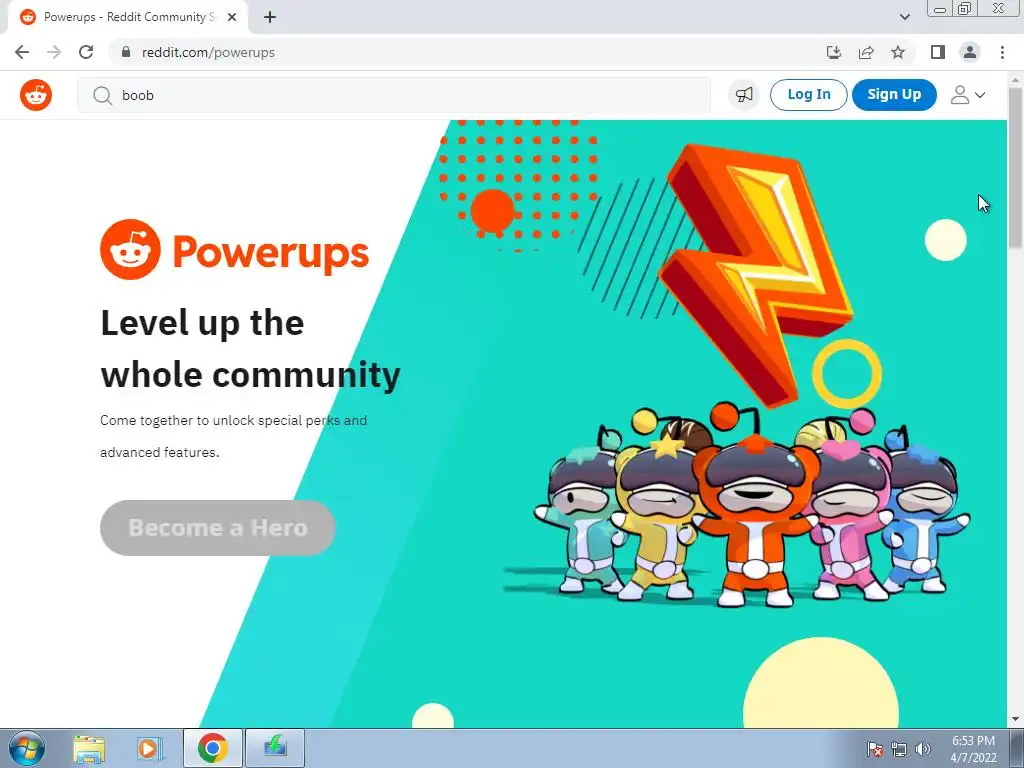Click the address bar URL reddit.com/powerups
Image resolution: width=1024 pixels, height=768 pixels.
pyautogui.click(x=208, y=52)
